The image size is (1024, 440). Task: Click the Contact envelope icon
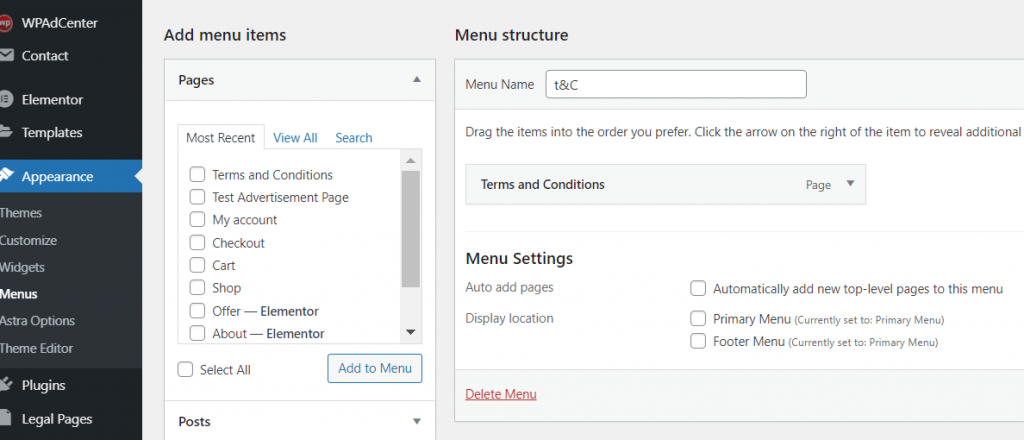click(6, 55)
